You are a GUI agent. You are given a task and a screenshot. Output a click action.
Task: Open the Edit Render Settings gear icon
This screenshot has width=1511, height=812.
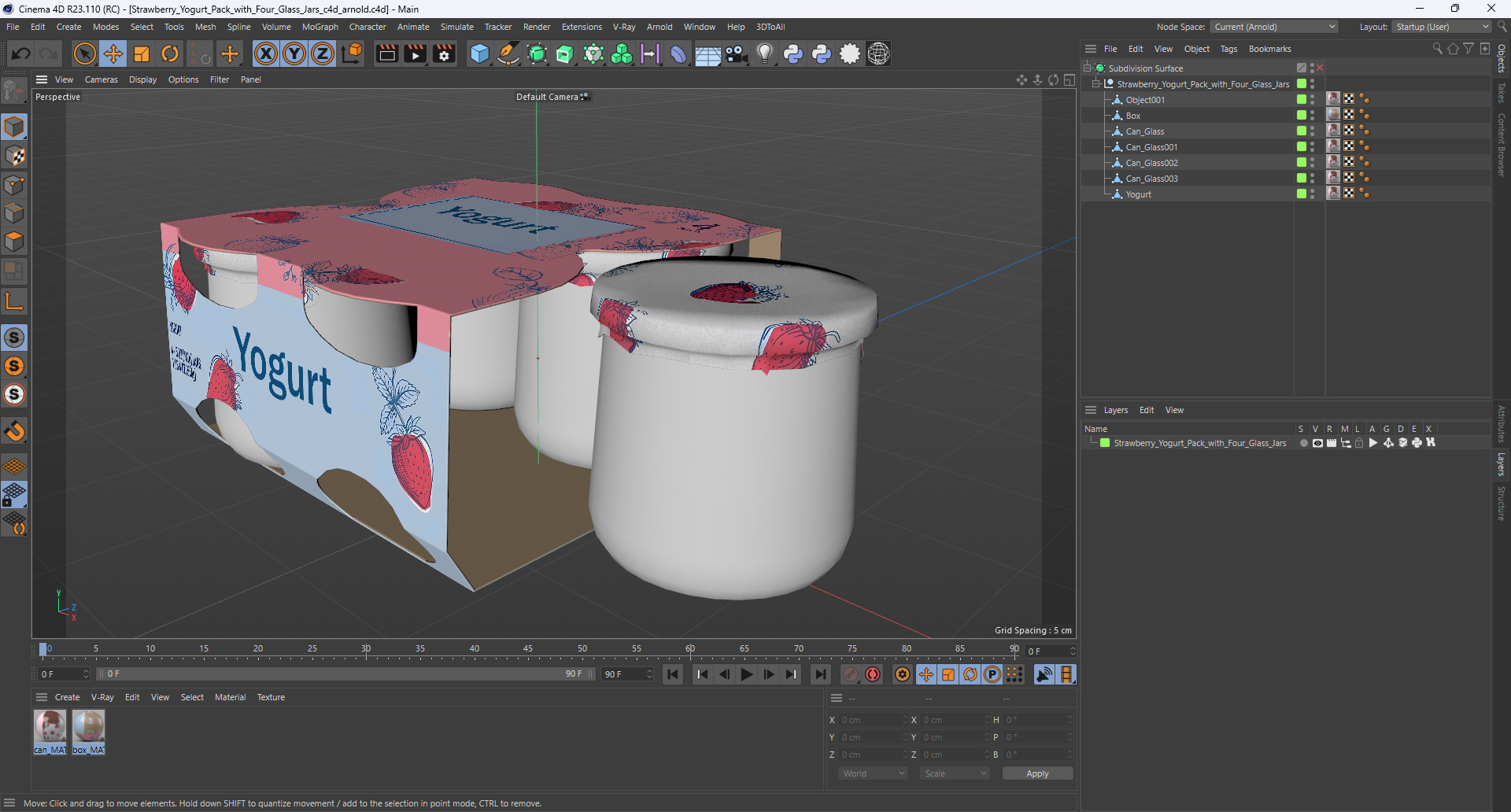tap(445, 54)
